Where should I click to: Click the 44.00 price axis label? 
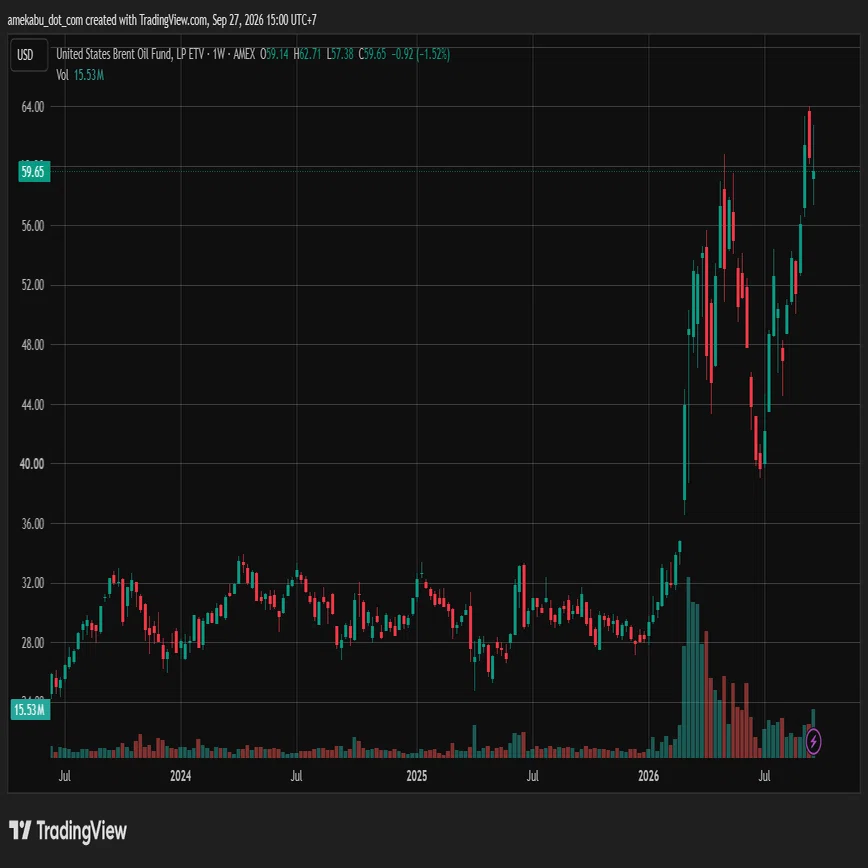(33, 405)
